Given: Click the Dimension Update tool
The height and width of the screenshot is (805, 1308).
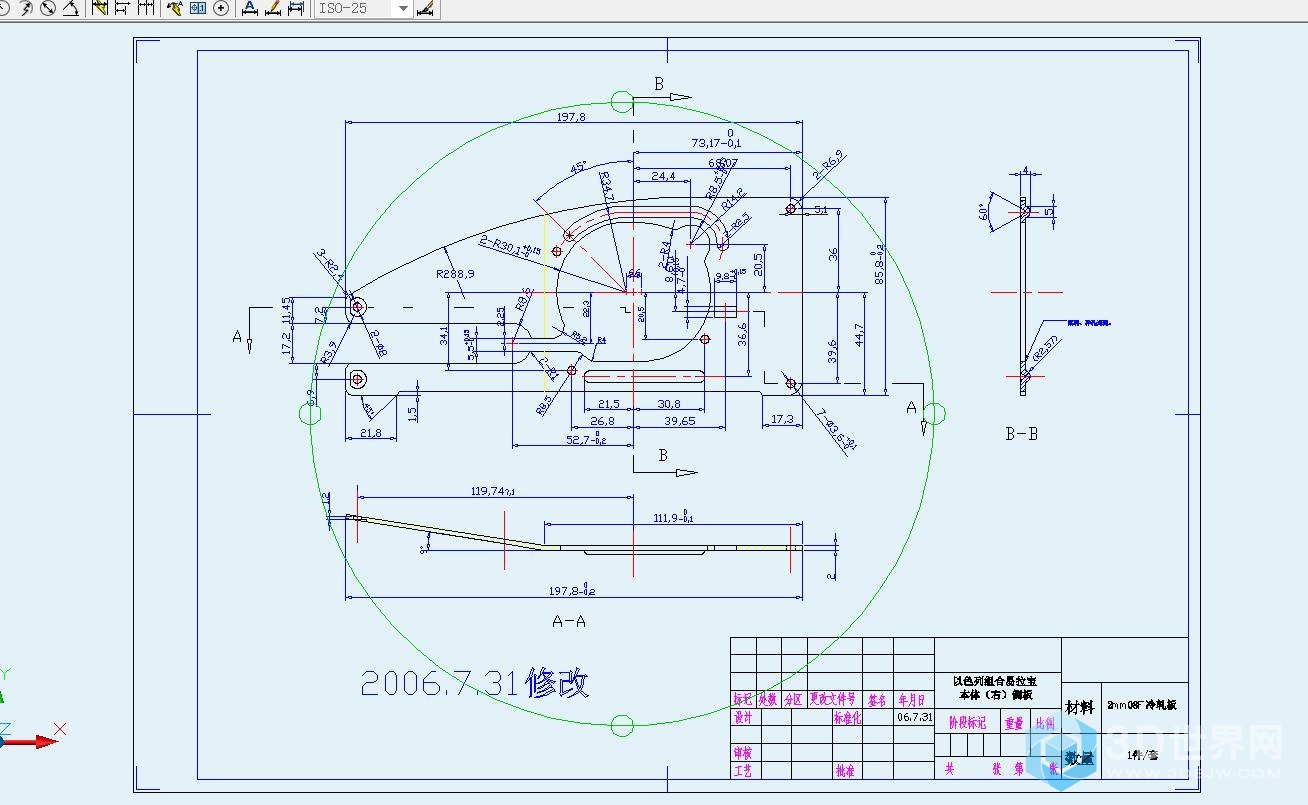Looking at the screenshot, I should click(296, 8).
